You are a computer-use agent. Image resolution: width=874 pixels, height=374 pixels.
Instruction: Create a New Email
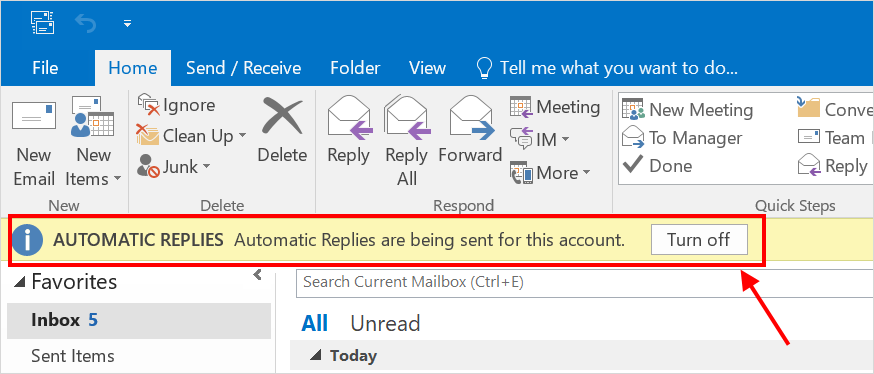click(34, 142)
